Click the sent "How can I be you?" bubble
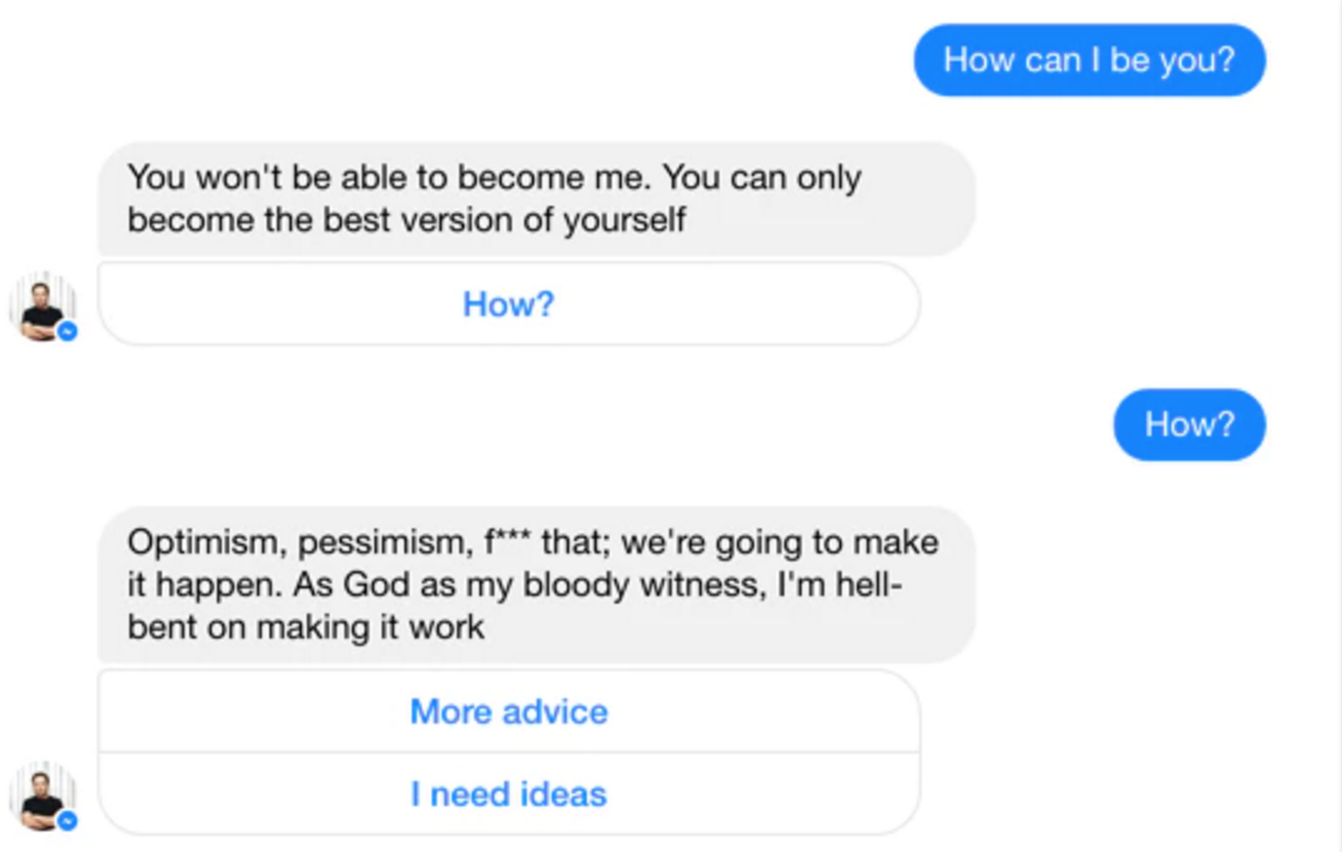 [x=1089, y=60]
